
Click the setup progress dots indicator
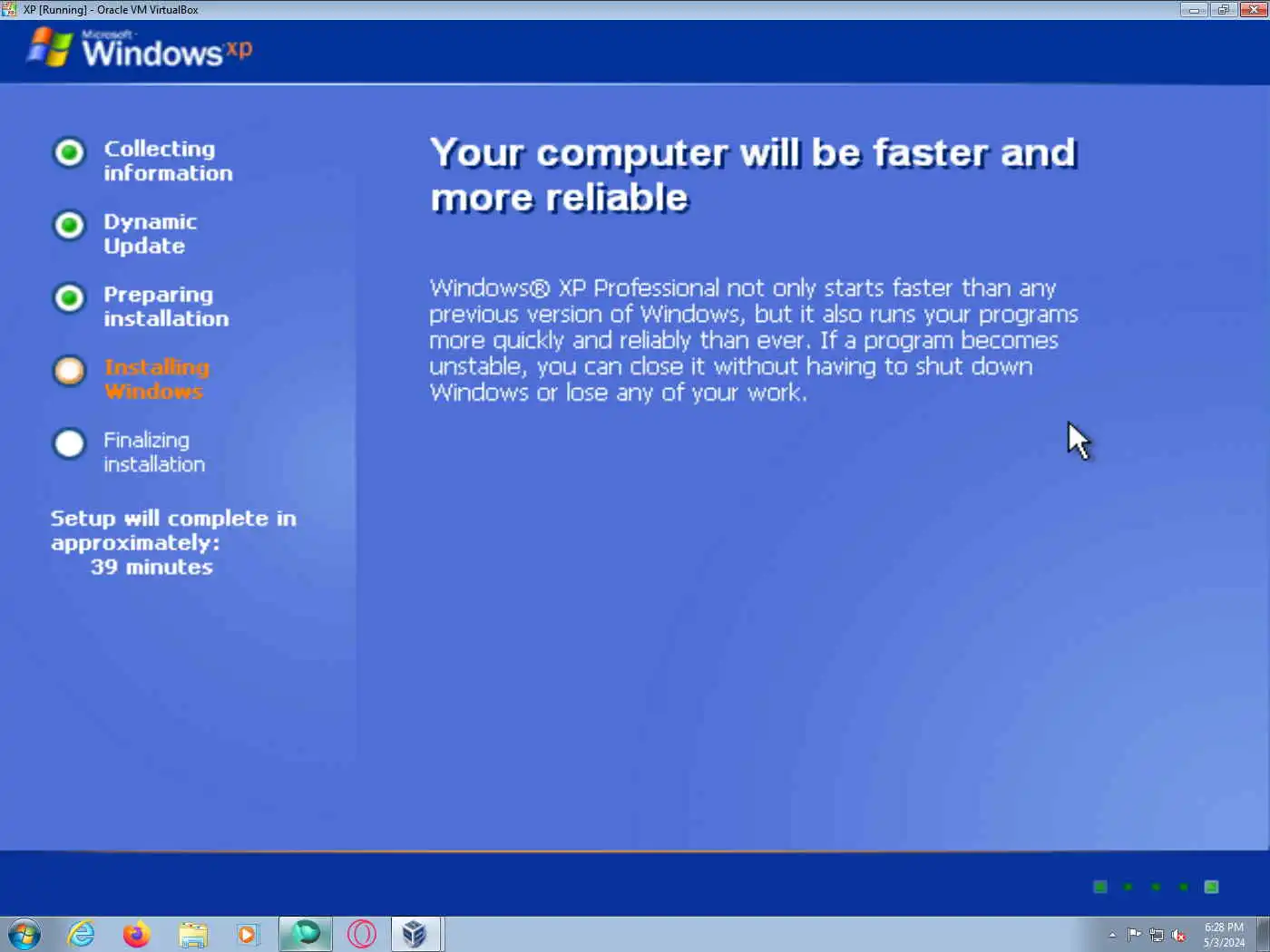click(x=1156, y=887)
